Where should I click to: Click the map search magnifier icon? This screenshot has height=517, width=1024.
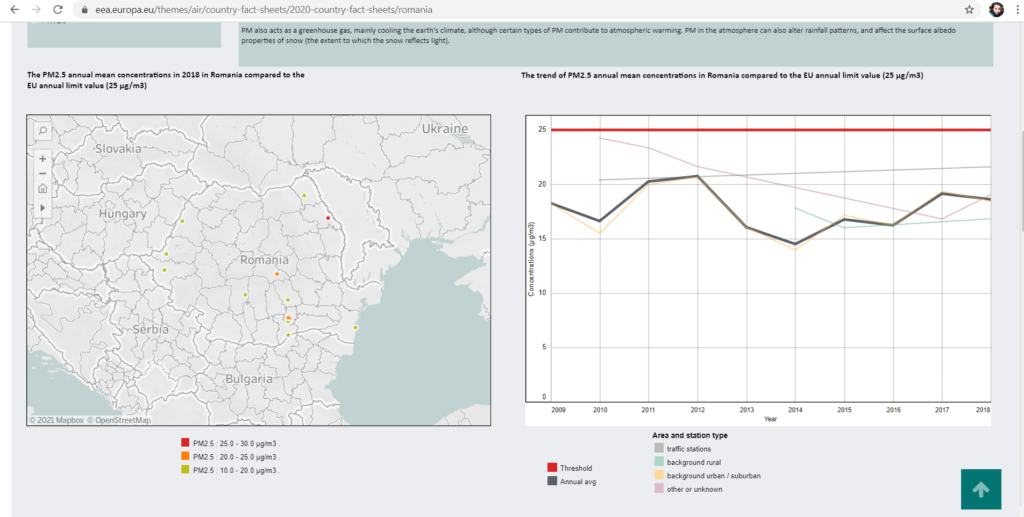(x=42, y=131)
